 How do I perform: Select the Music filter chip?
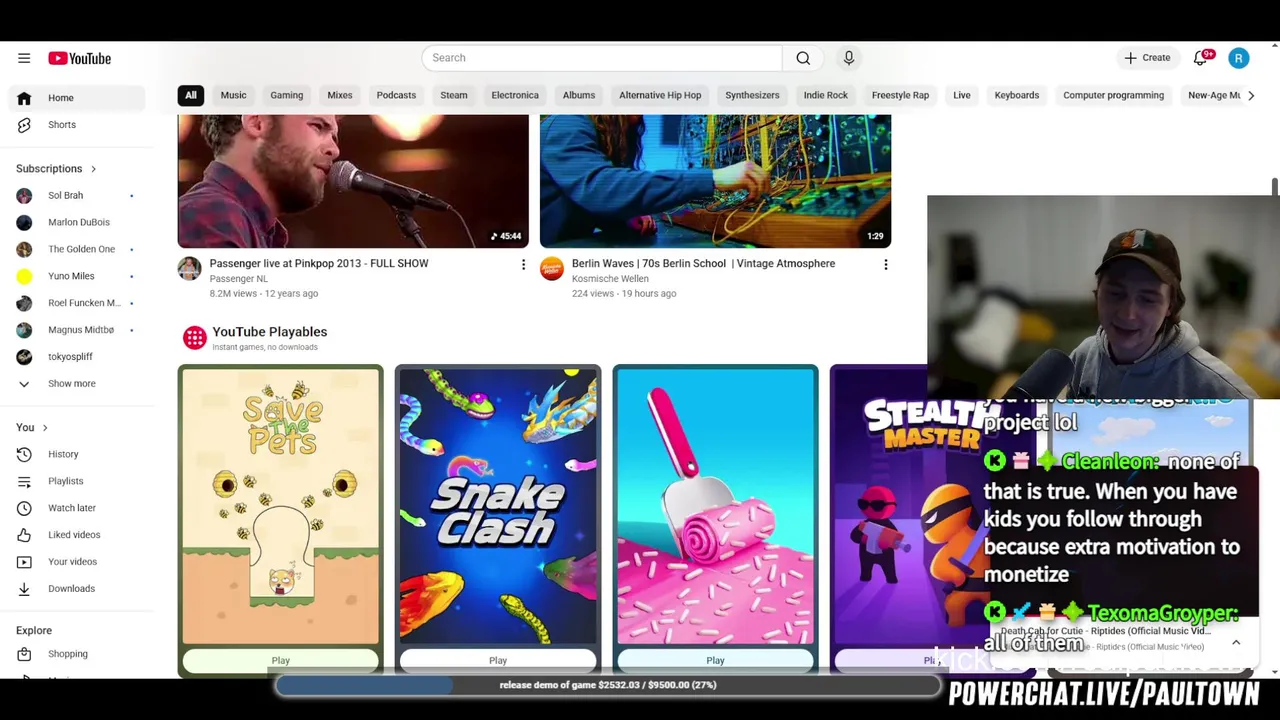click(x=233, y=95)
